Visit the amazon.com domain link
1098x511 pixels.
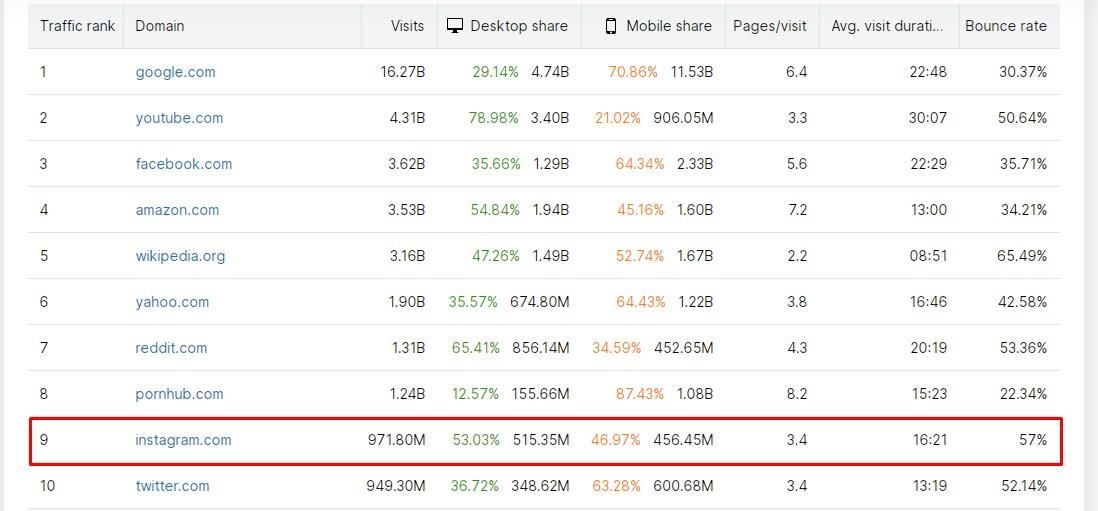177,210
